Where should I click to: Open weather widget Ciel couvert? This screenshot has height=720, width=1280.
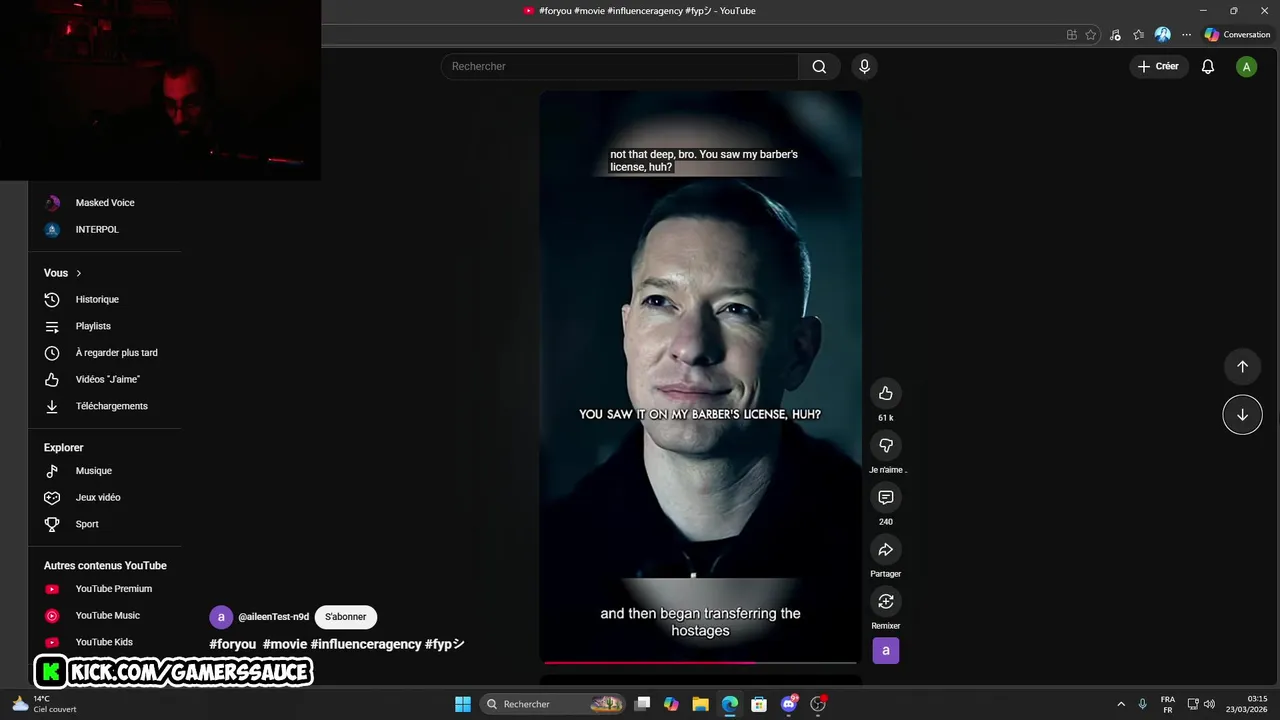(44, 704)
